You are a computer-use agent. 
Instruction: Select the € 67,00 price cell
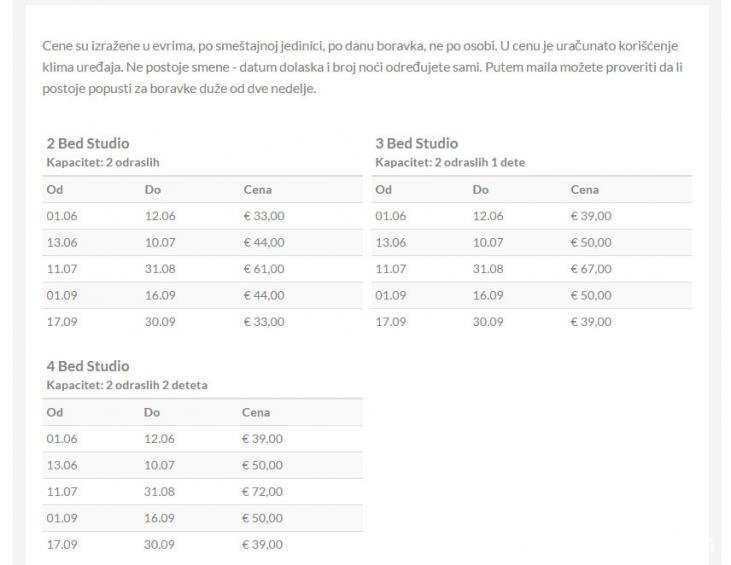[x=591, y=269]
